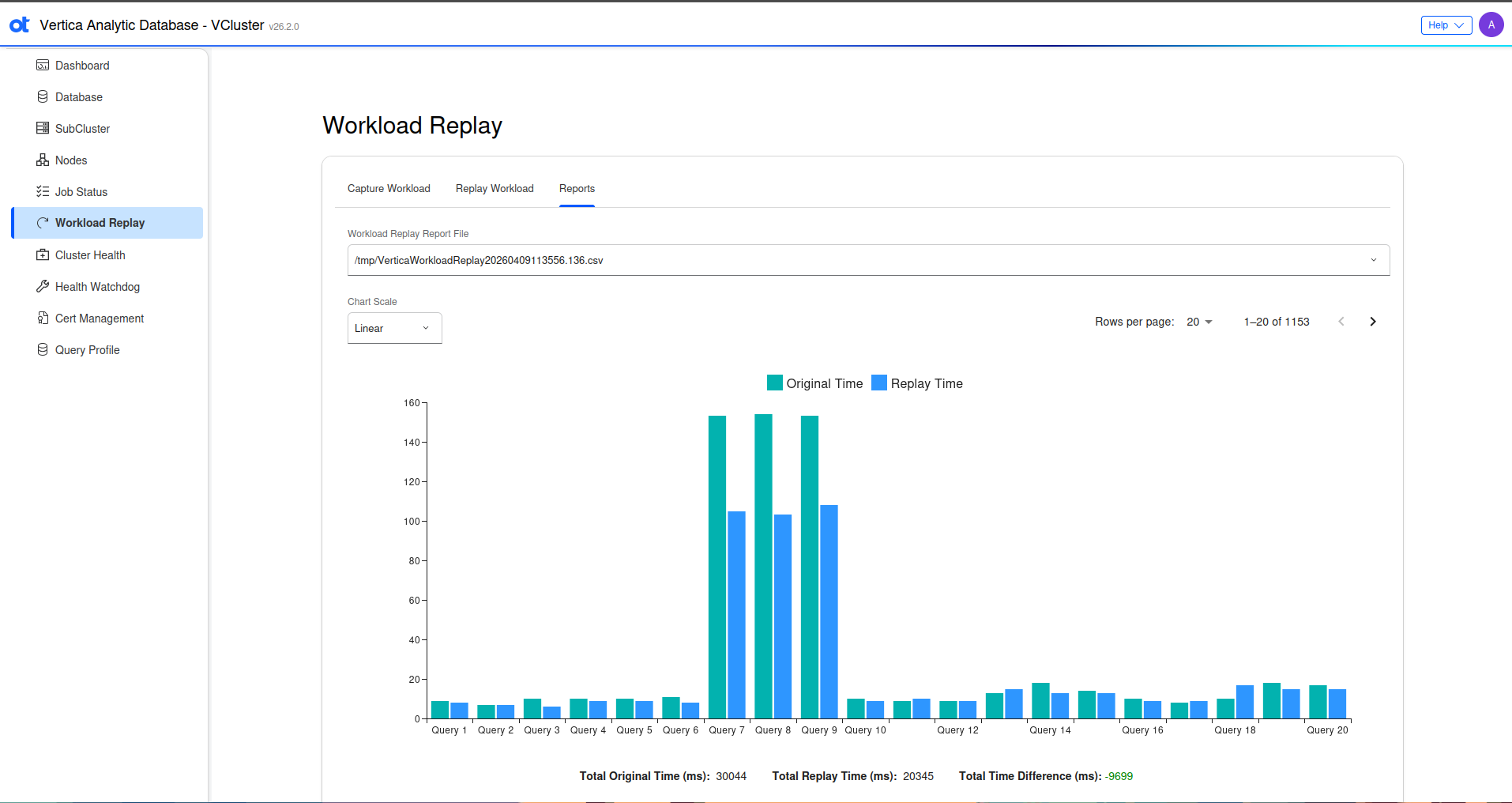This screenshot has width=1512, height=803.
Task: Click the Total Replay Time value 20345
Action: click(918, 776)
